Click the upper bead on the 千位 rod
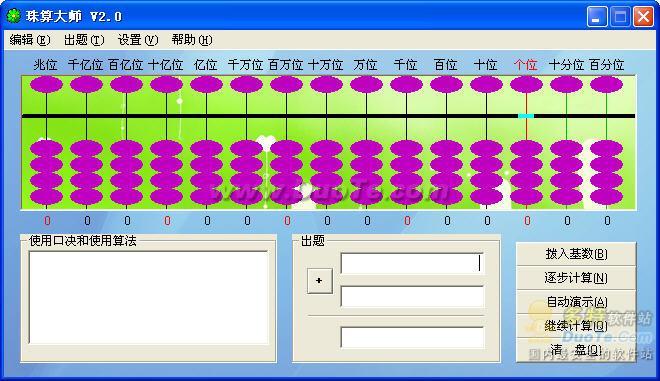This screenshot has height=381, width=660. [x=406, y=85]
